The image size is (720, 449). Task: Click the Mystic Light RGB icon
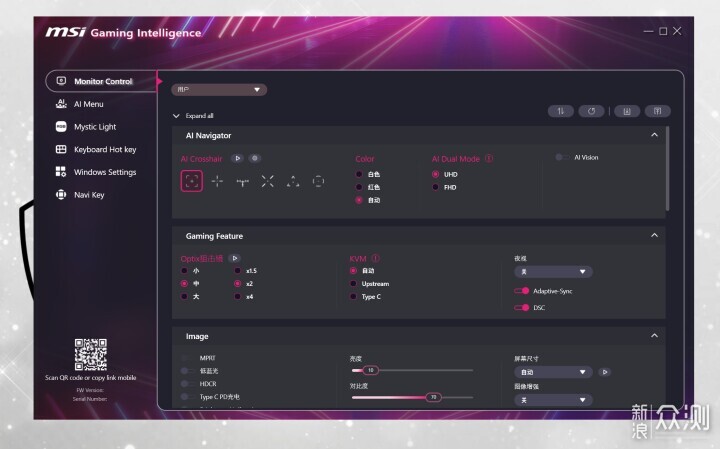(x=61, y=126)
